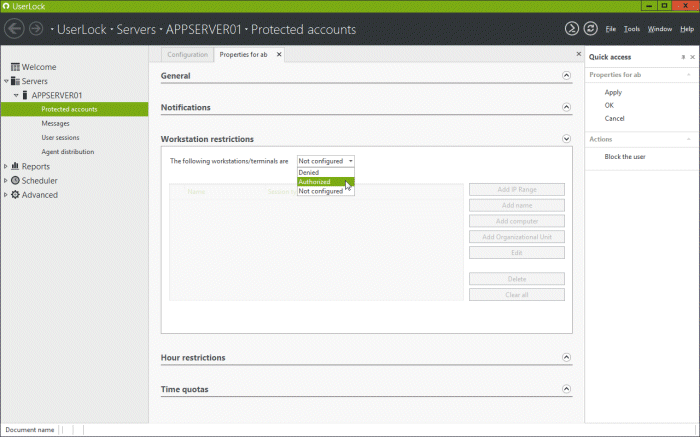The height and width of the screenshot is (437, 700).
Task: Switch to the Configuration tab
Action: 187,54
